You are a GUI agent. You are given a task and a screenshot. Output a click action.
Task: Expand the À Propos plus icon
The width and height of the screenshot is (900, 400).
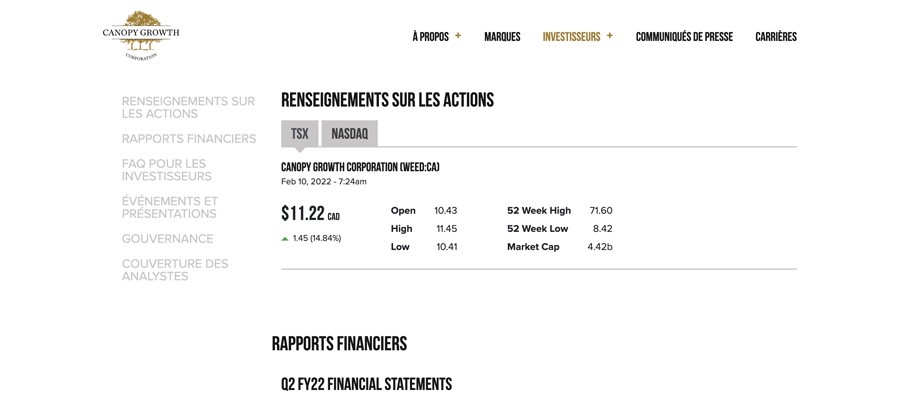pos(458,36)
